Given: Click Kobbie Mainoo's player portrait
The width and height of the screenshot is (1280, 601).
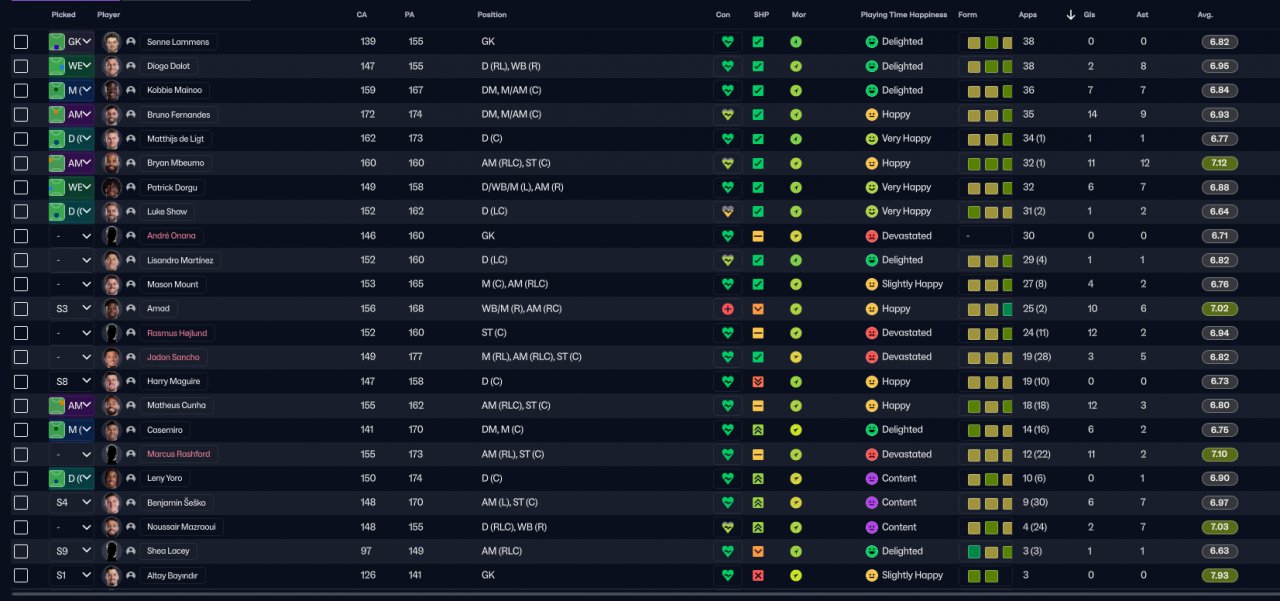Looking at the screenshot, I should click(112, 90).
